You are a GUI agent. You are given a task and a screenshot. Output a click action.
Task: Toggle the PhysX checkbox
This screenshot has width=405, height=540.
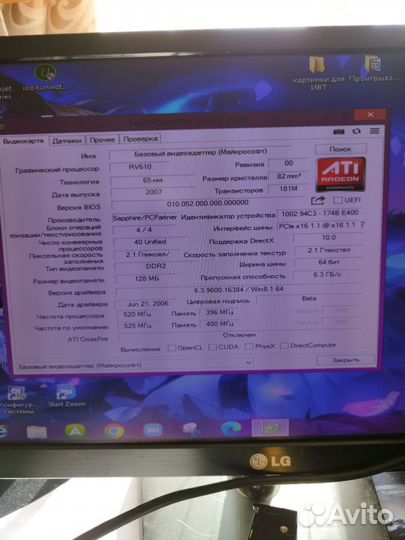(x=249, y=346)
